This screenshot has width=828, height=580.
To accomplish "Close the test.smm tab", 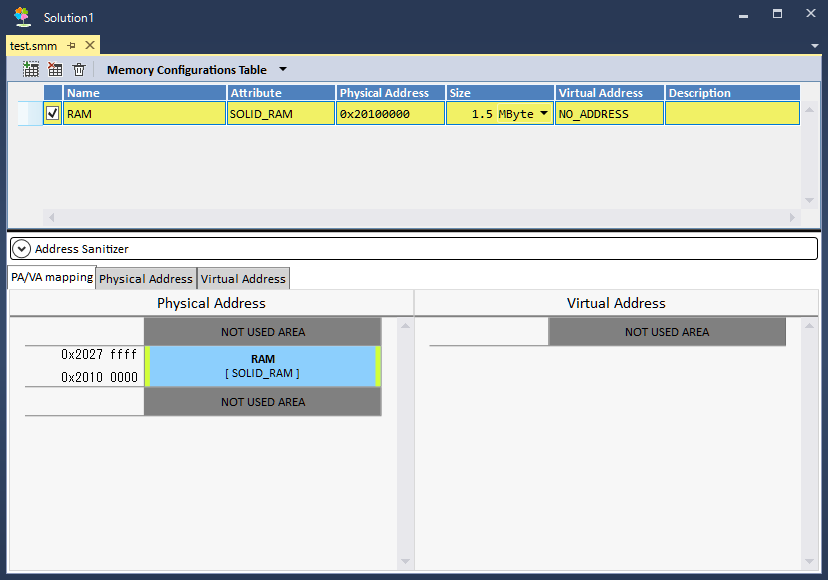I will coord(89,46).
